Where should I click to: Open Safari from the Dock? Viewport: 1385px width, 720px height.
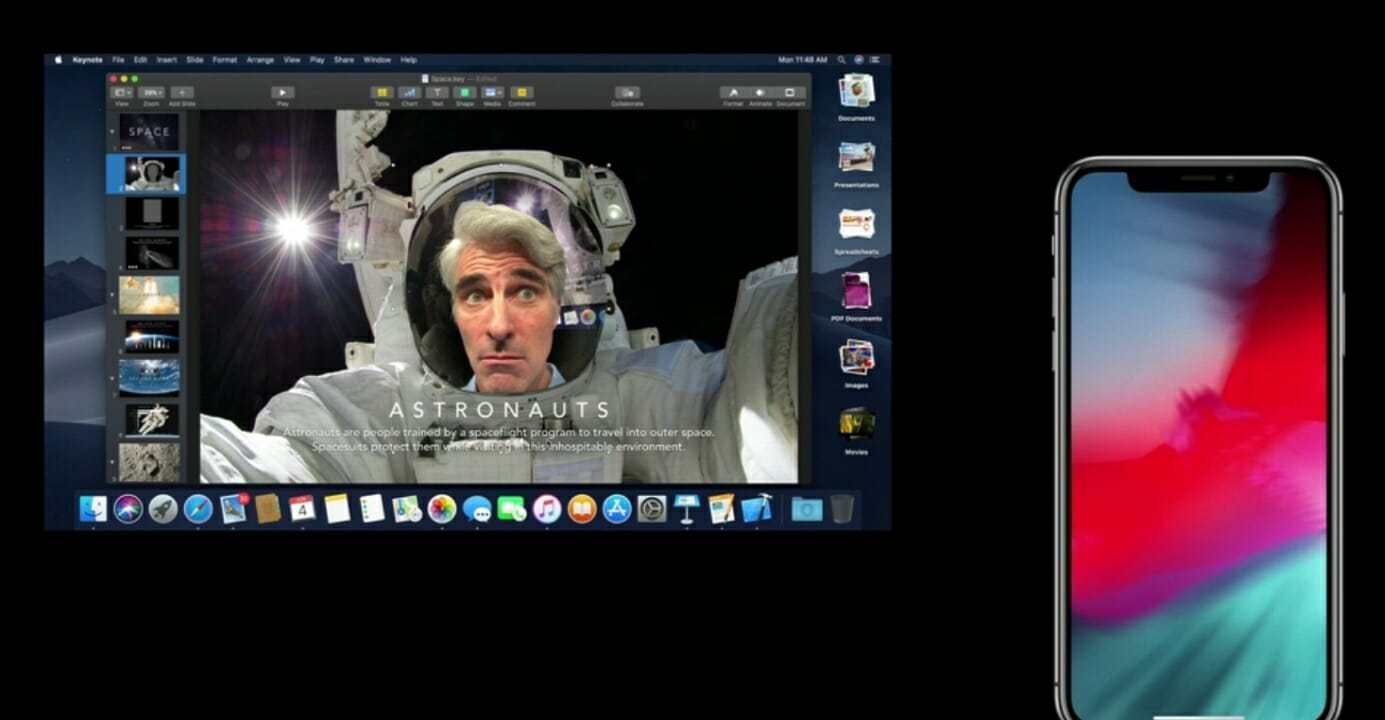click(x=198, y=509)
